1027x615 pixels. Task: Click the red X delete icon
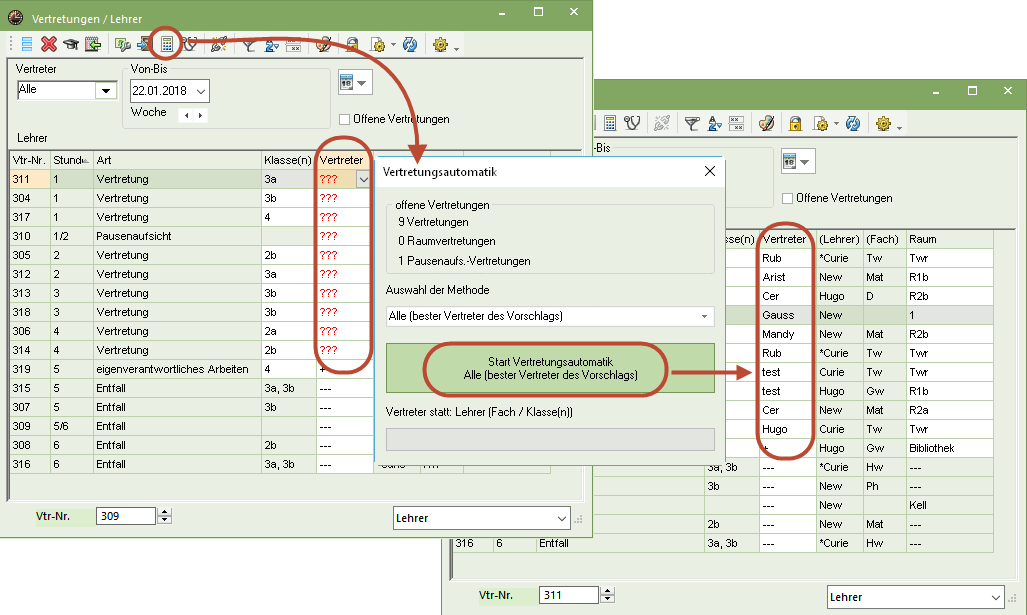49,45
